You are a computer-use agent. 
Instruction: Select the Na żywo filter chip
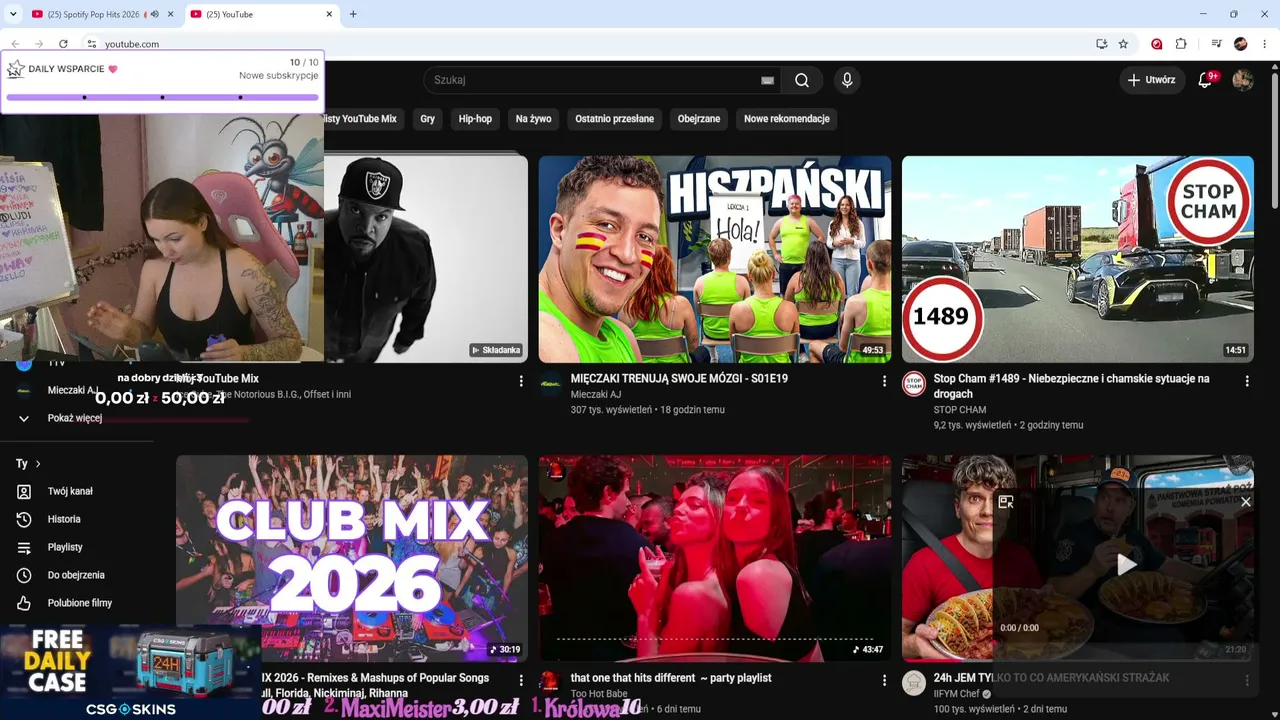534,119
